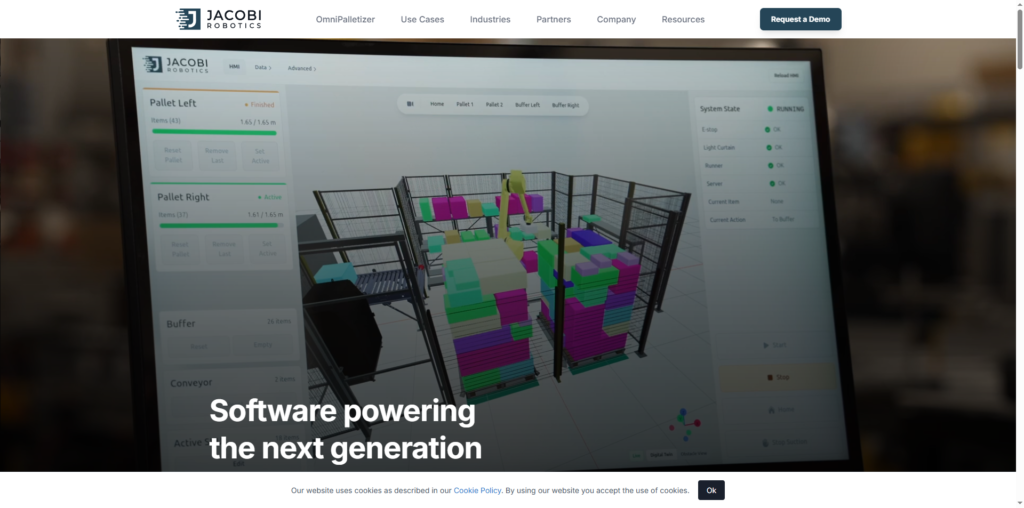Expand the Use Cases navigation item
1024x508 pixels.
coord(422,19)
